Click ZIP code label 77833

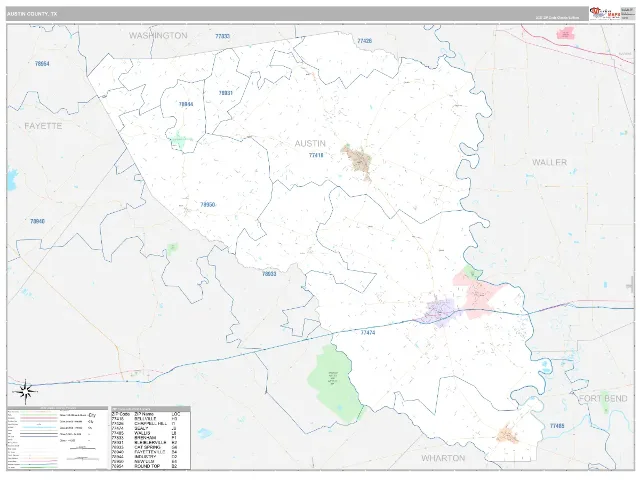click(222, 36)
